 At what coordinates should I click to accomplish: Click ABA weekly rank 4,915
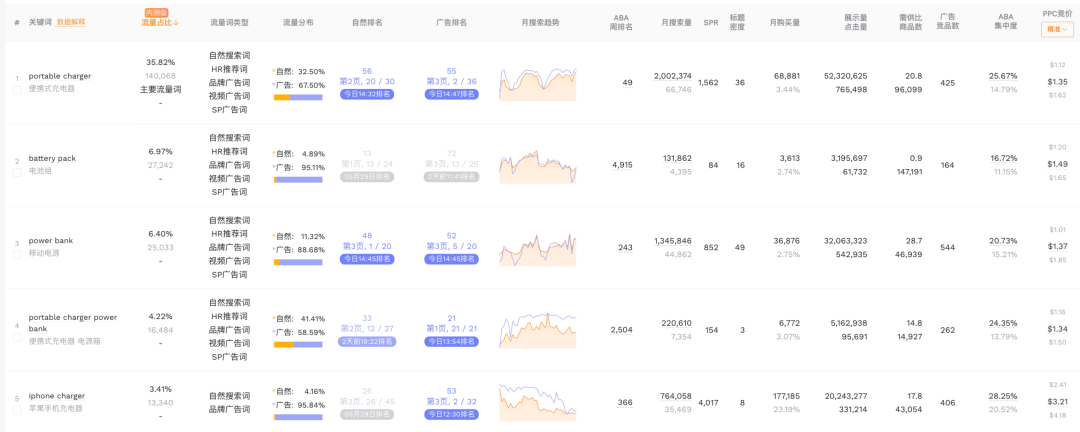tap(621, 165)
